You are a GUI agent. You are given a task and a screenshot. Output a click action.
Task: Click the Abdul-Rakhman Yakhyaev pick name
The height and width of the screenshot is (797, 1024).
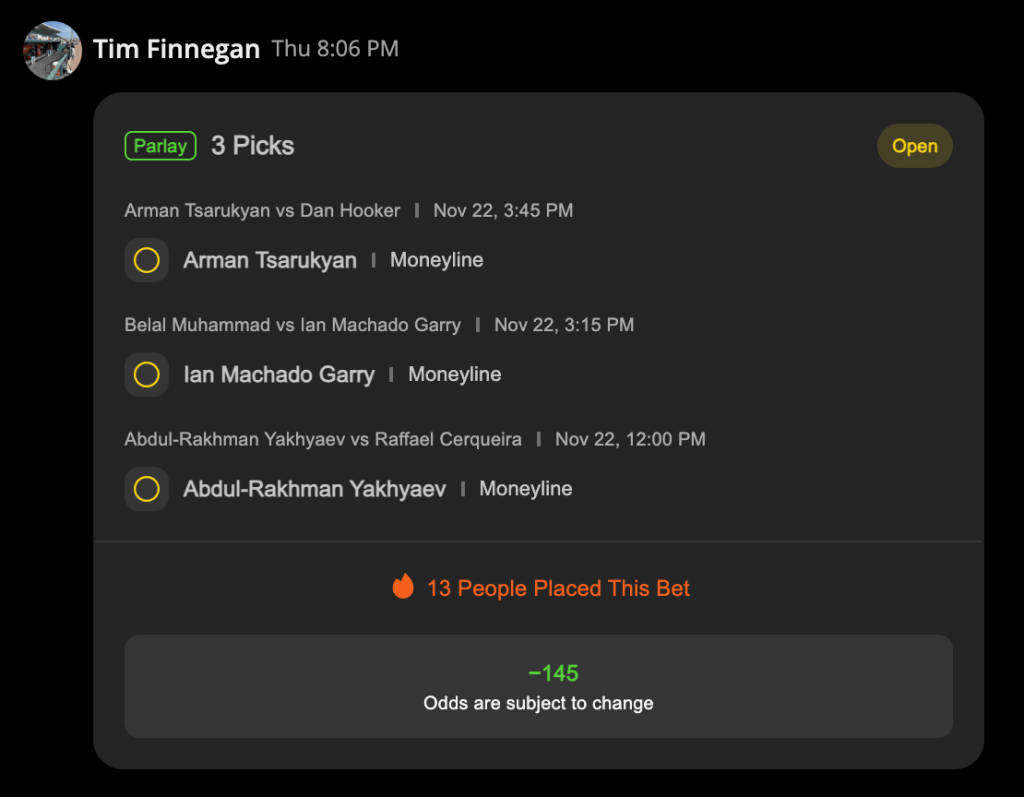pyautogui.click(x=314, y=489)
